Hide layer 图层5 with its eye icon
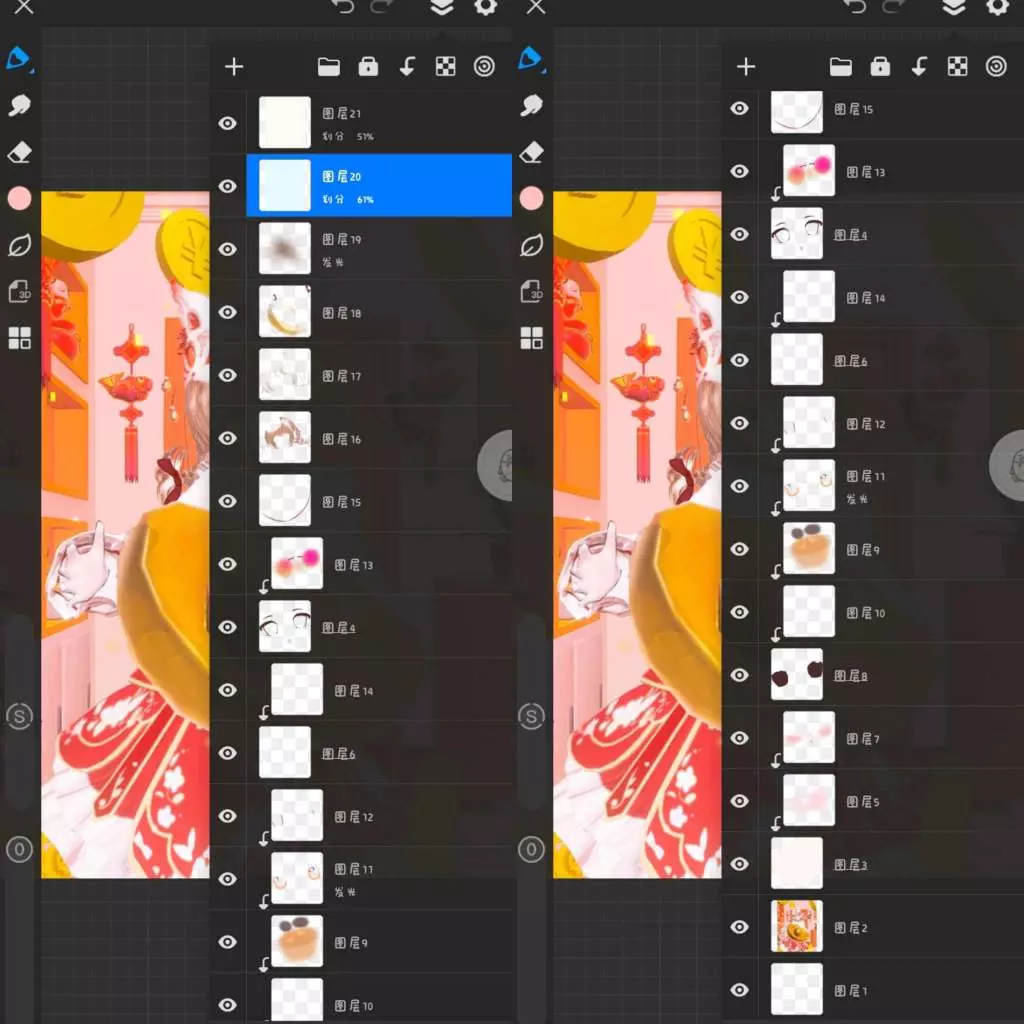The image size is (1024, 1024). [x=739, y=801]
